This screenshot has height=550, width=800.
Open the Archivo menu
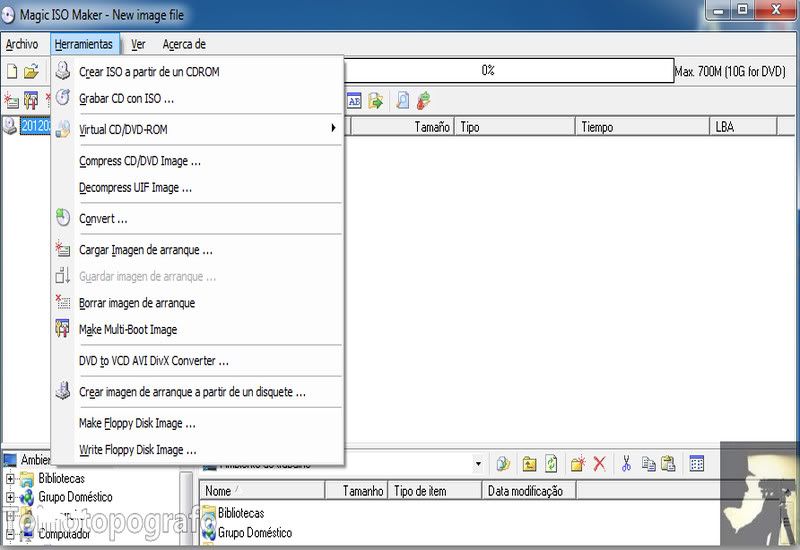[x=22, y=44]
